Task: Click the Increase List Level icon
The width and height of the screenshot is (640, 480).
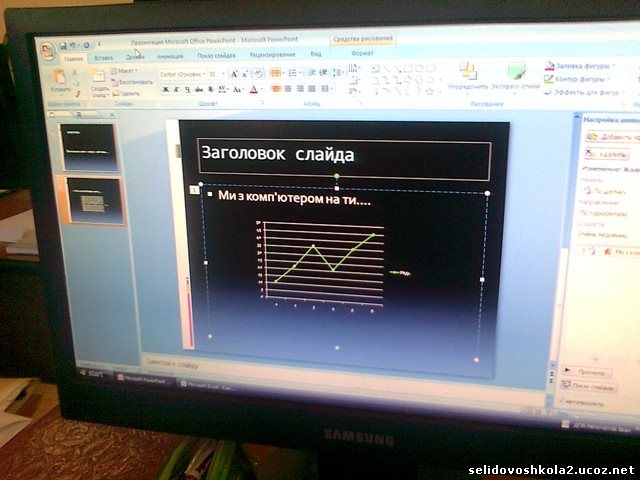Action: 323,73
